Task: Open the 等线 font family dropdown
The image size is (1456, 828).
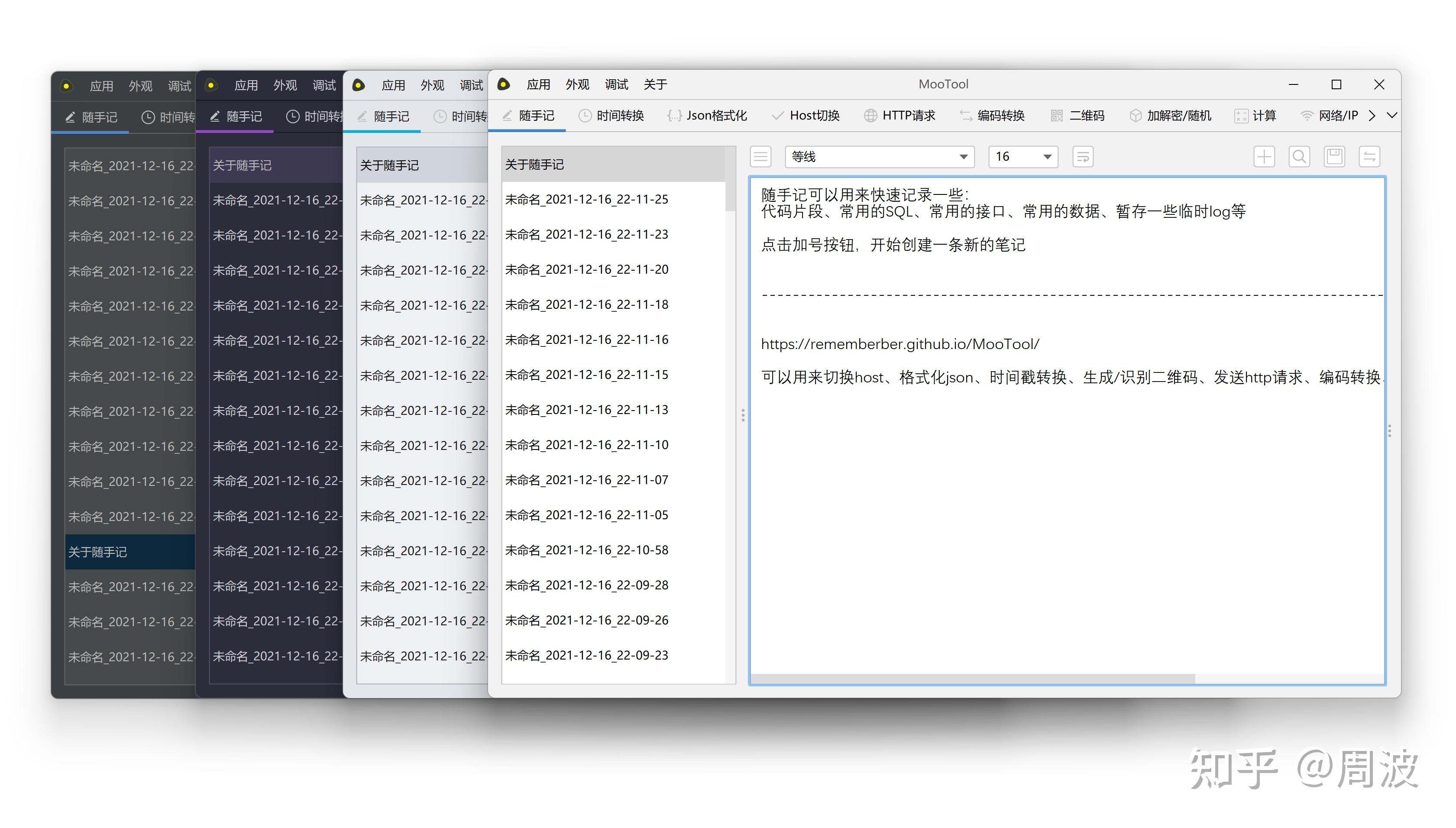Action: pos(879,156)
